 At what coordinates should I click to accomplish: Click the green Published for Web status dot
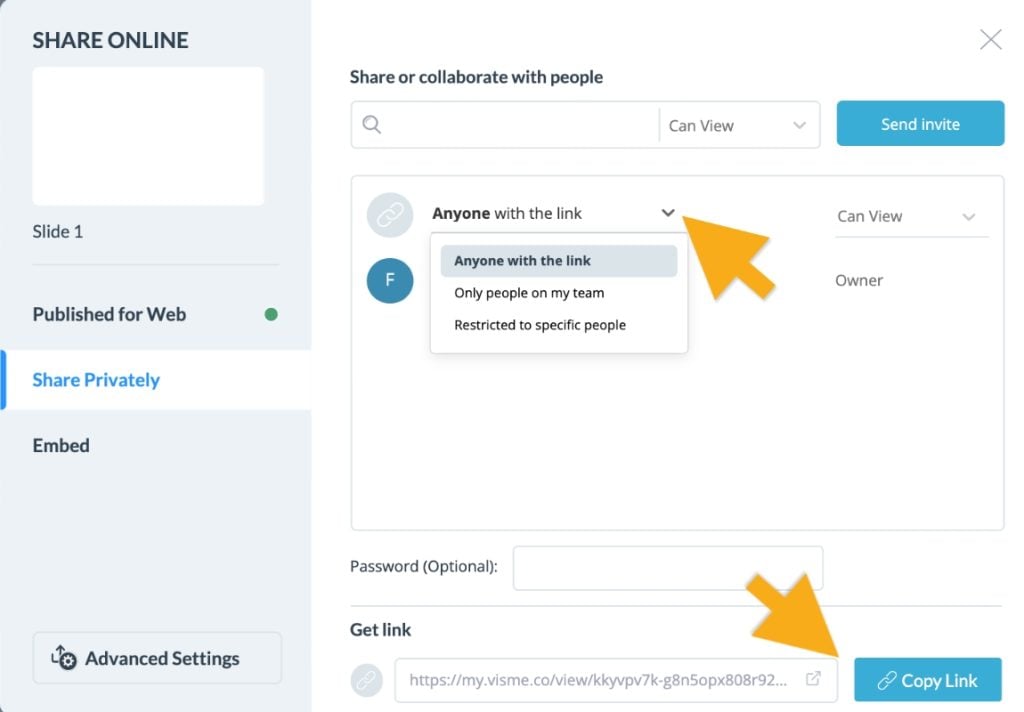point(271,313)
